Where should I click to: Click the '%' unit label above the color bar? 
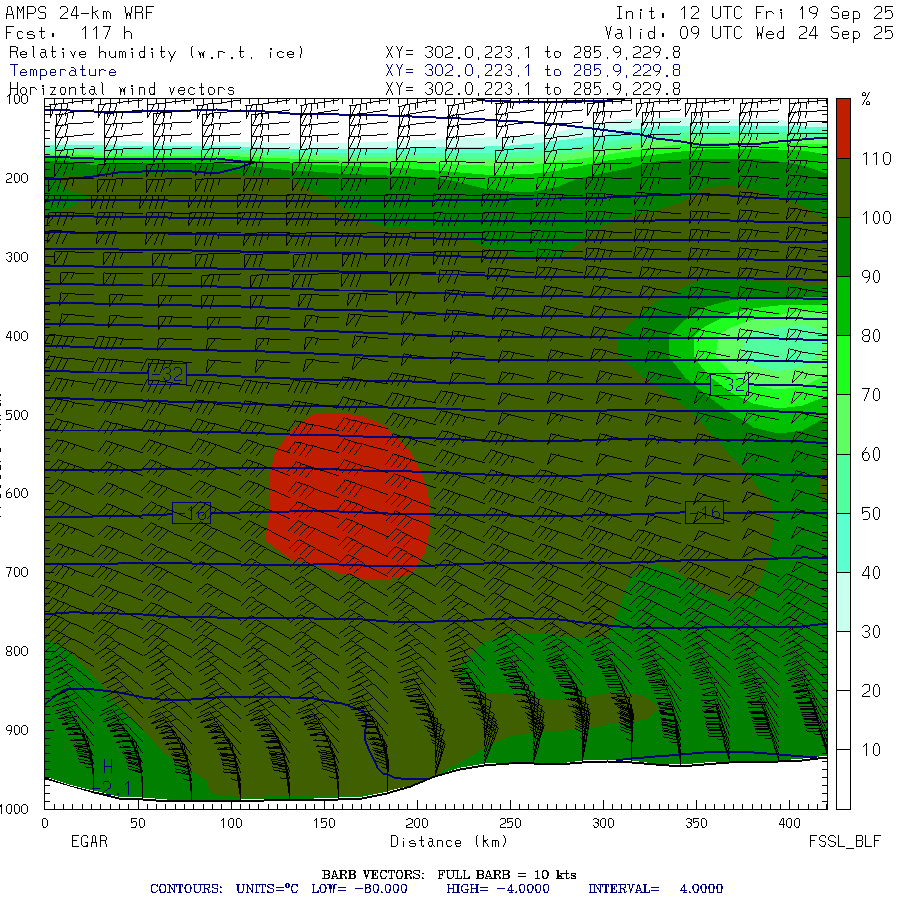(866, 99)
